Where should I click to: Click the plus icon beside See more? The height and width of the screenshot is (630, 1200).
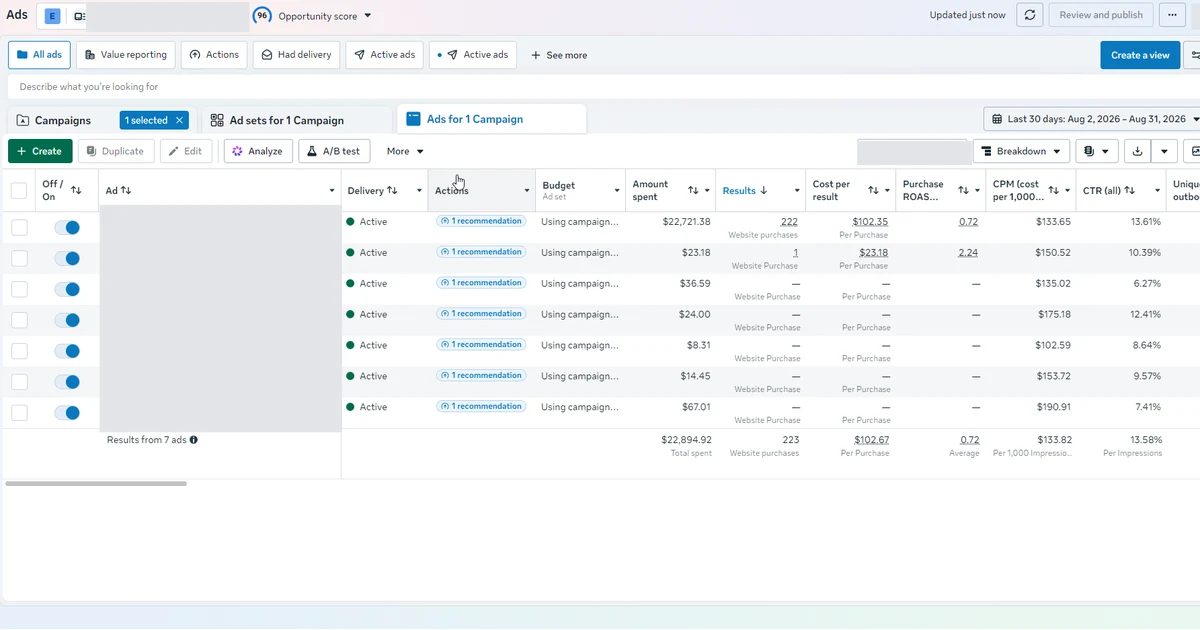[536, 55]
